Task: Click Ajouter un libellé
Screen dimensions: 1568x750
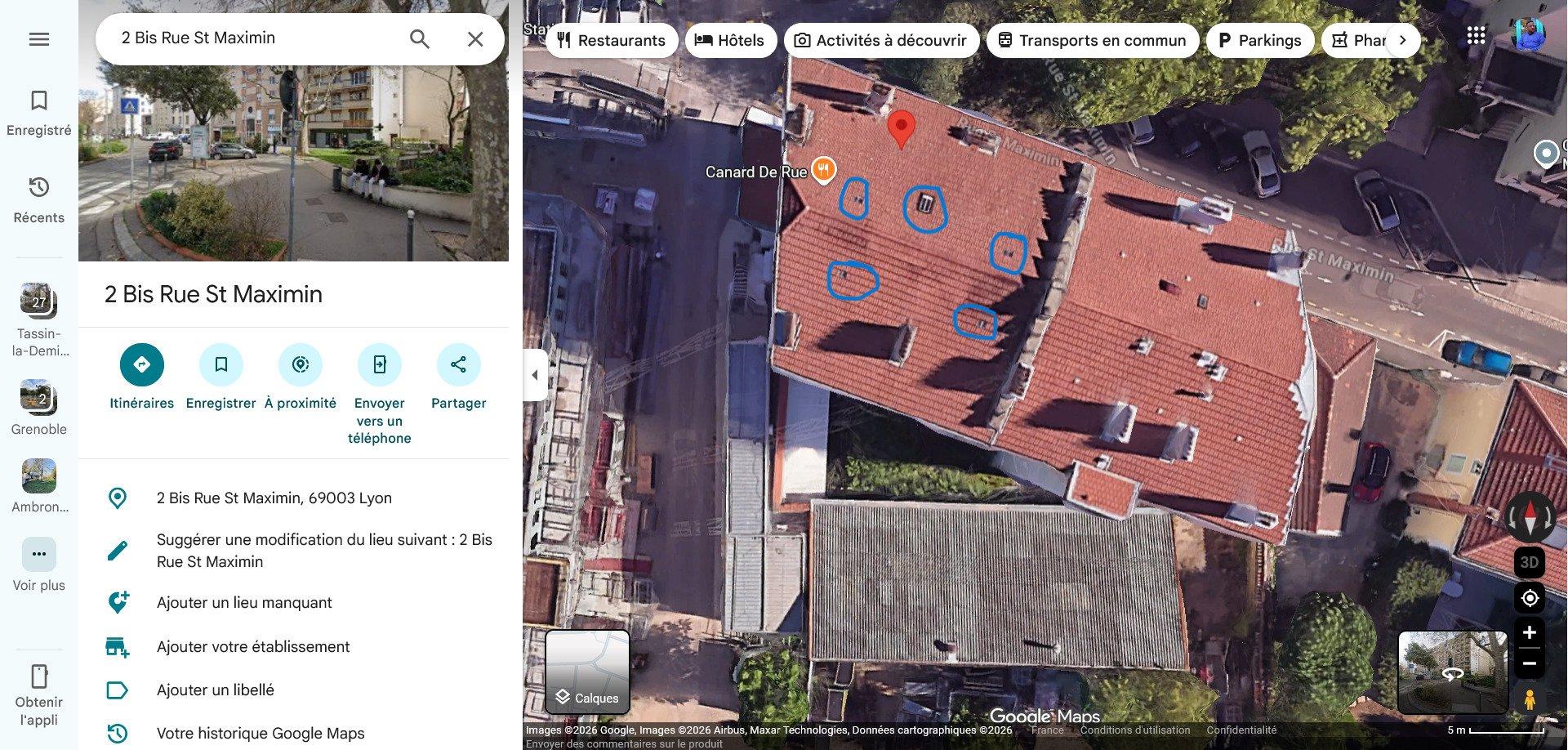Action: (x=293, y=690)
